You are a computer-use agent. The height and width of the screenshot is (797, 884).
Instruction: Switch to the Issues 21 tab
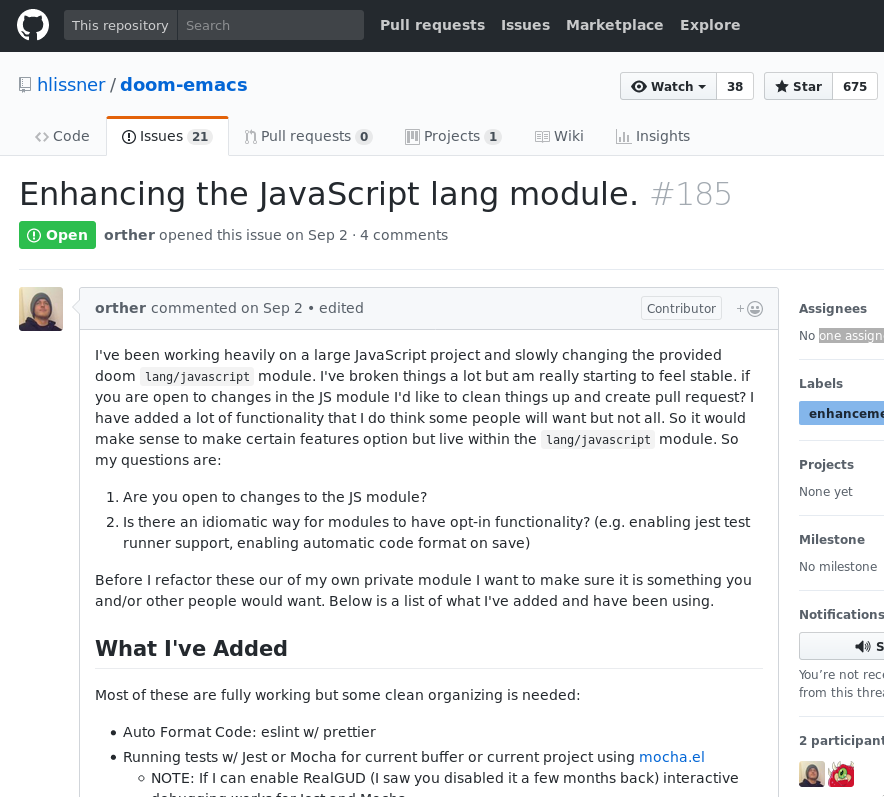click(167, 136)
